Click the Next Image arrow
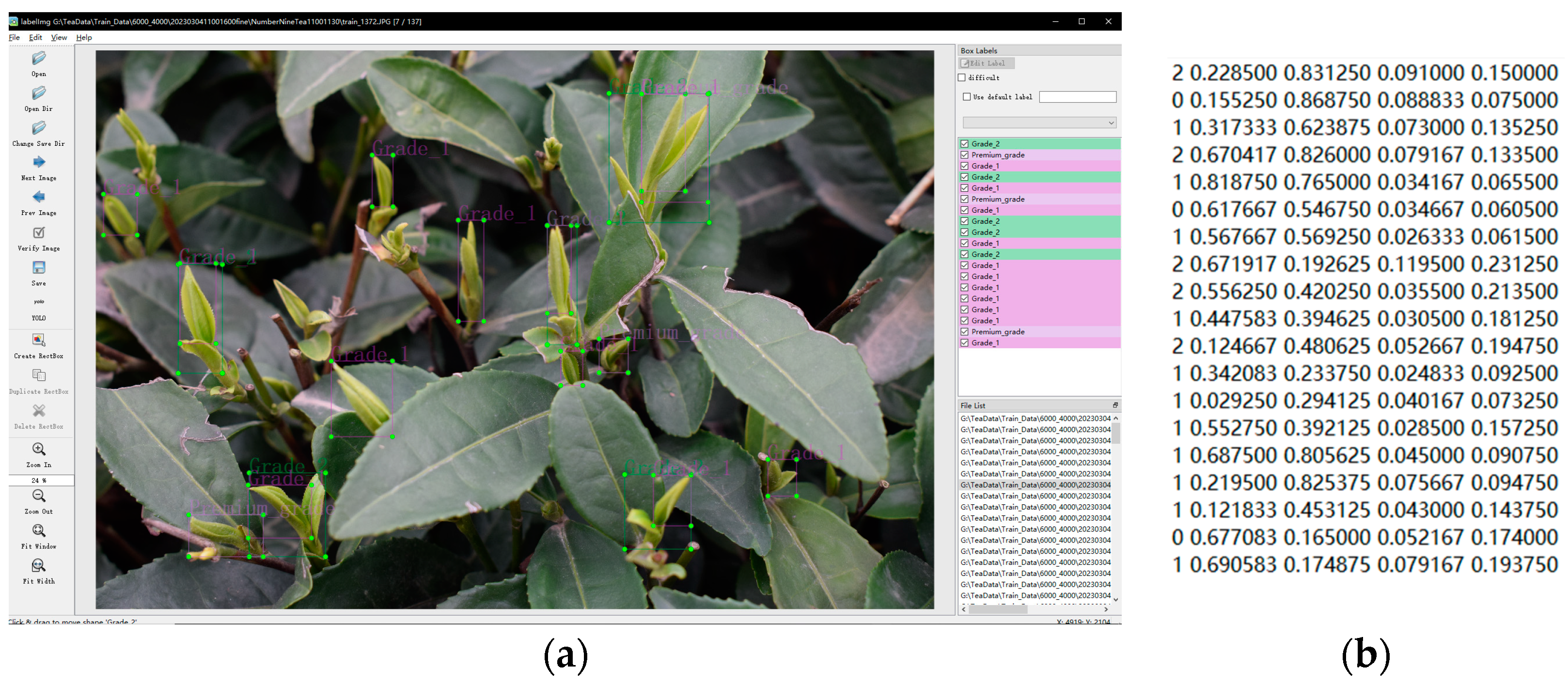The image size is (1568, 683). [x=38, y=162]
